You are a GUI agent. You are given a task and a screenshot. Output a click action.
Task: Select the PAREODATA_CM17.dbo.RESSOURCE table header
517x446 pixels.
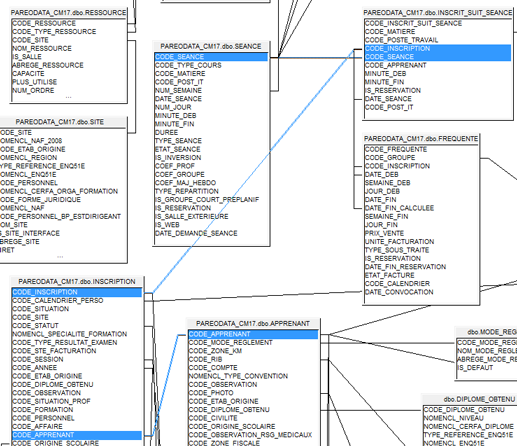click(68, 13)
